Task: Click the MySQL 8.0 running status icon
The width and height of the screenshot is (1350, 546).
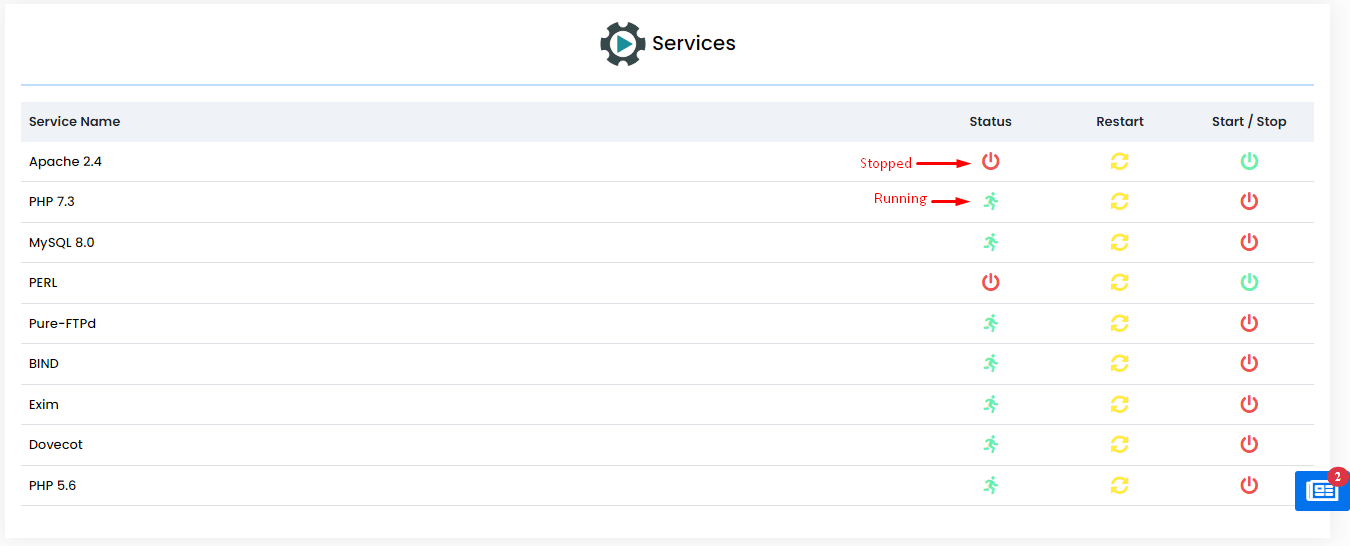Action: coord(990,242)
